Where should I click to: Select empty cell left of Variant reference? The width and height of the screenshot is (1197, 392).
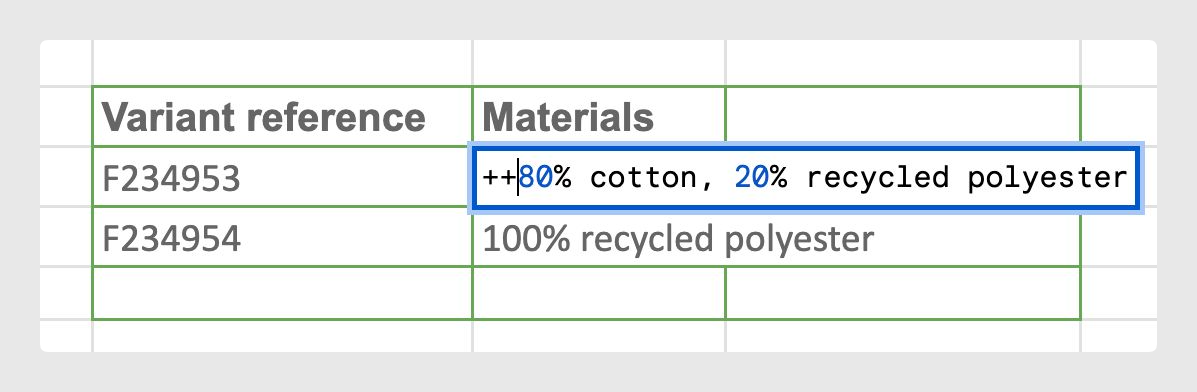click(x=66, y=117)
